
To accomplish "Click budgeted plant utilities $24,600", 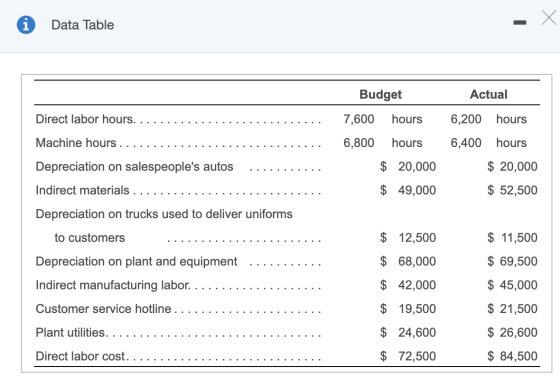I will pos(408,332).
